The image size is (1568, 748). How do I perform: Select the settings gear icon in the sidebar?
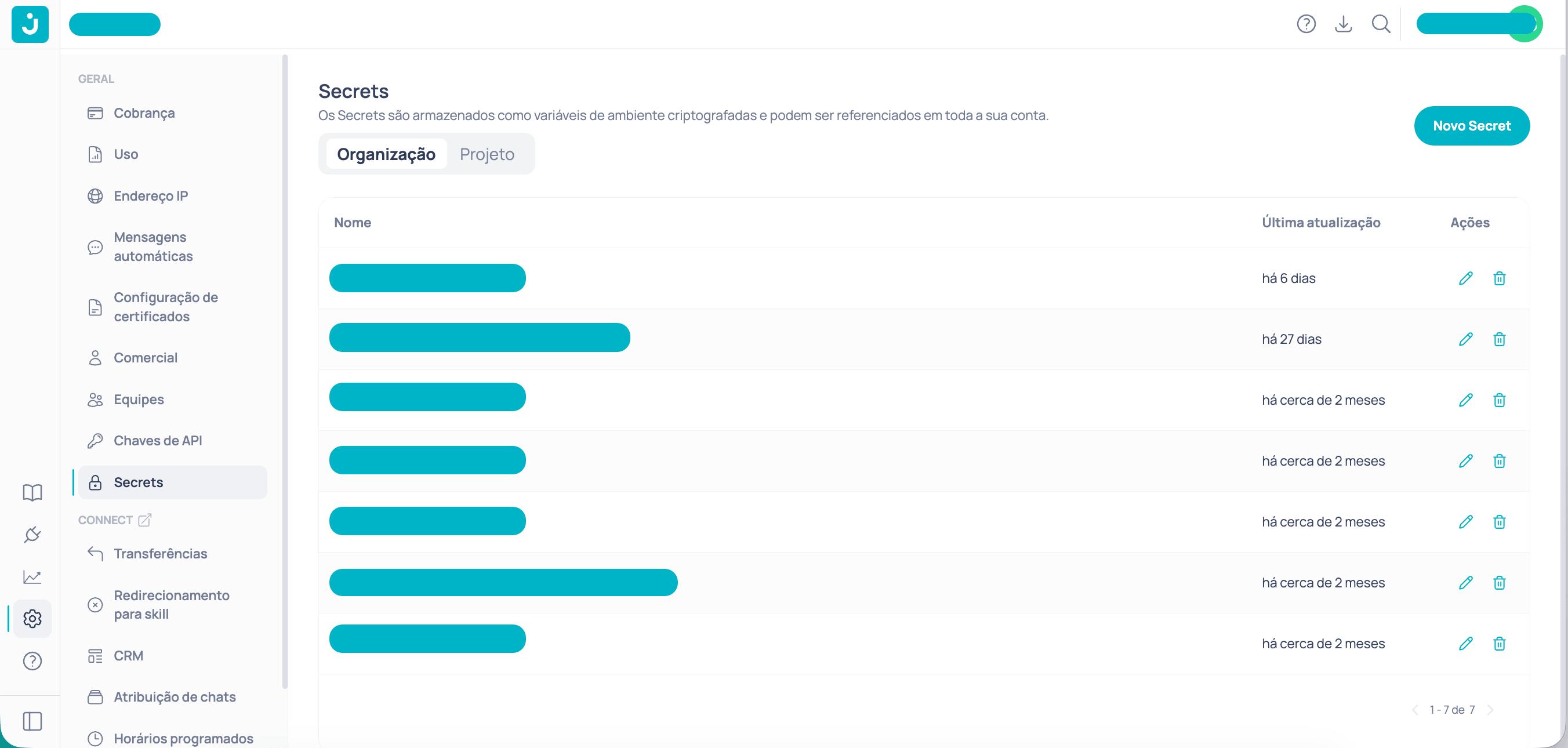[x=32, y=618]
